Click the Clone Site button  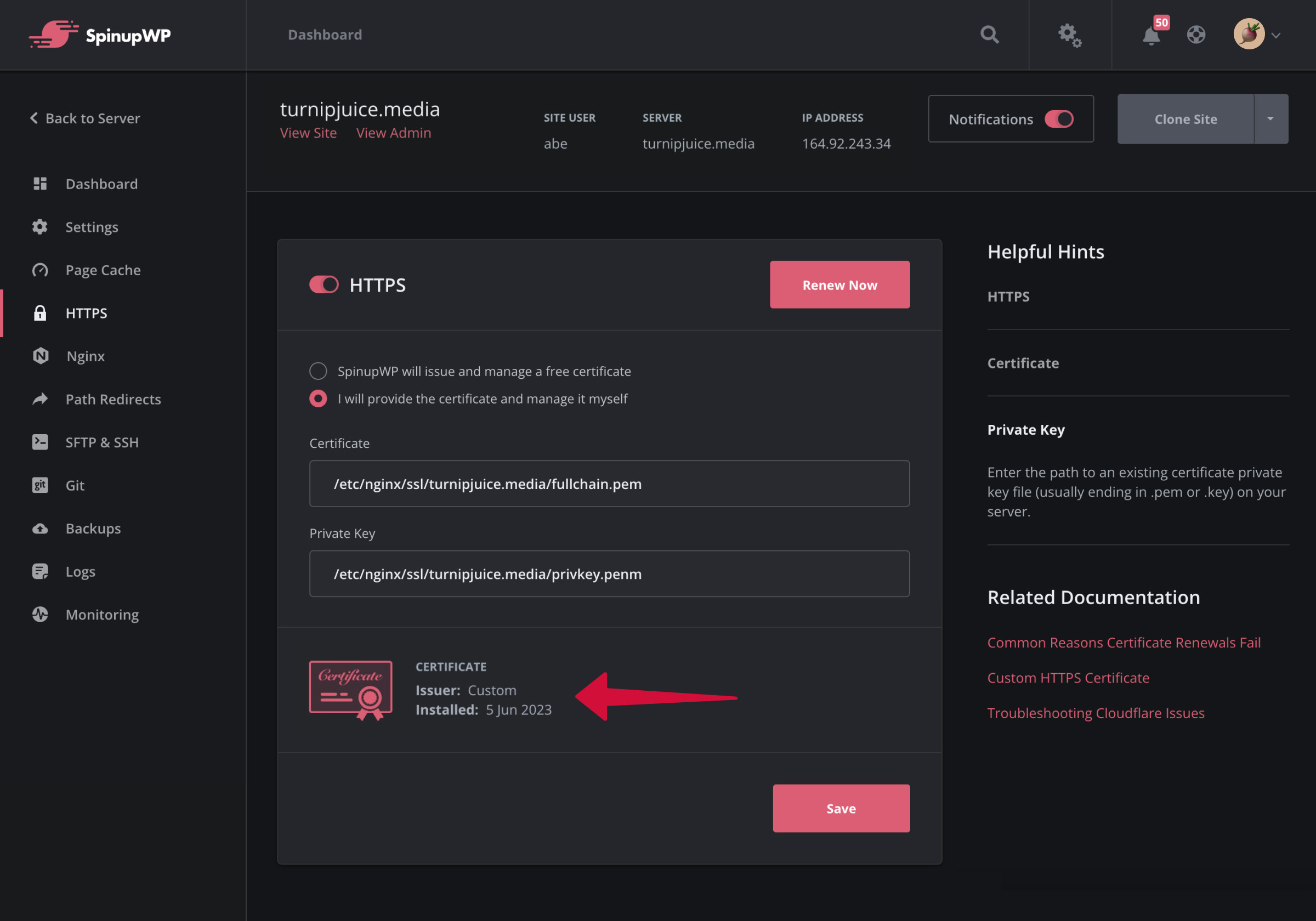1185,119
